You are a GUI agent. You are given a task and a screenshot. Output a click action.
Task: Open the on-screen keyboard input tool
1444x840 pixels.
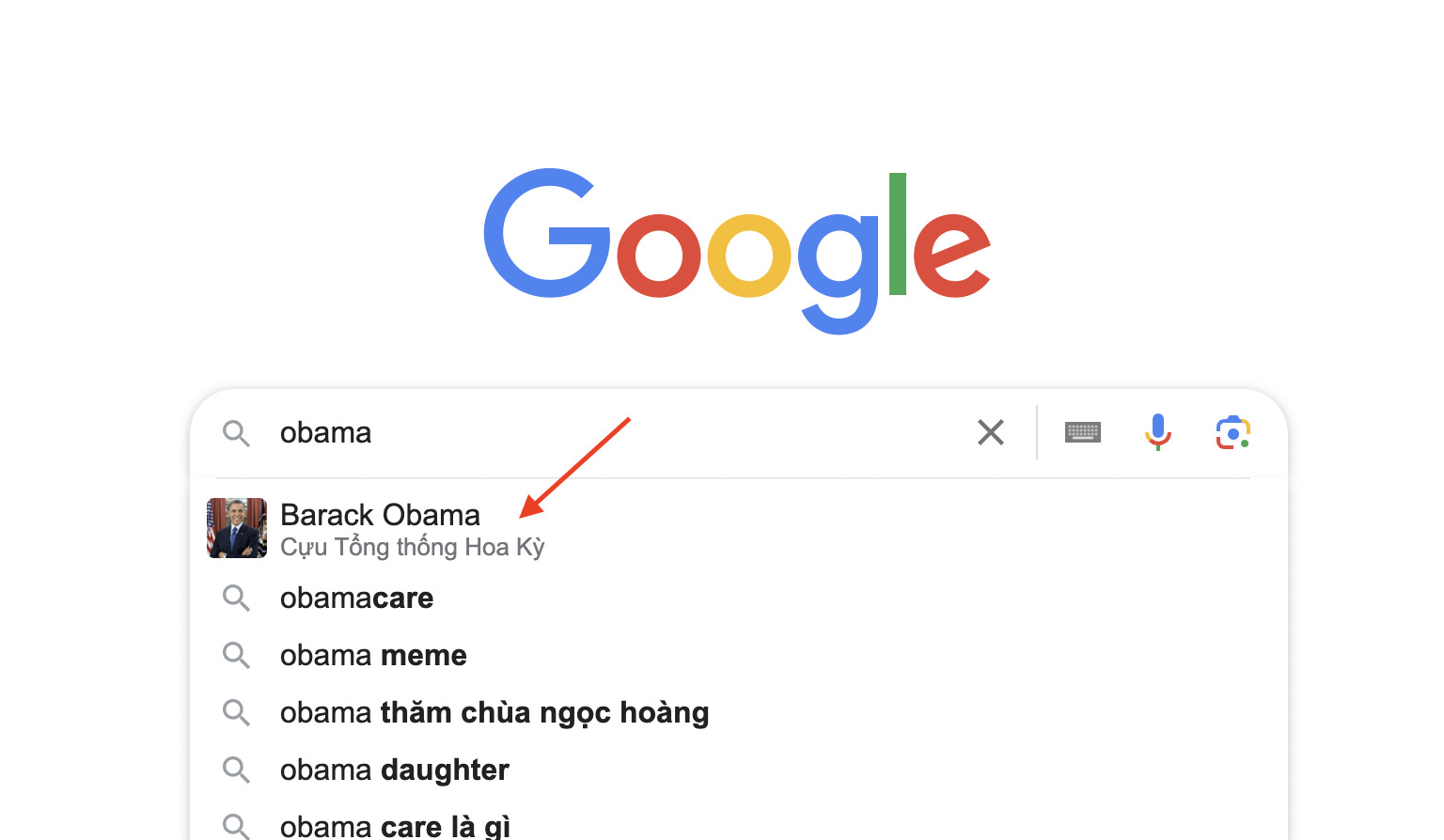coord(1082,432)
